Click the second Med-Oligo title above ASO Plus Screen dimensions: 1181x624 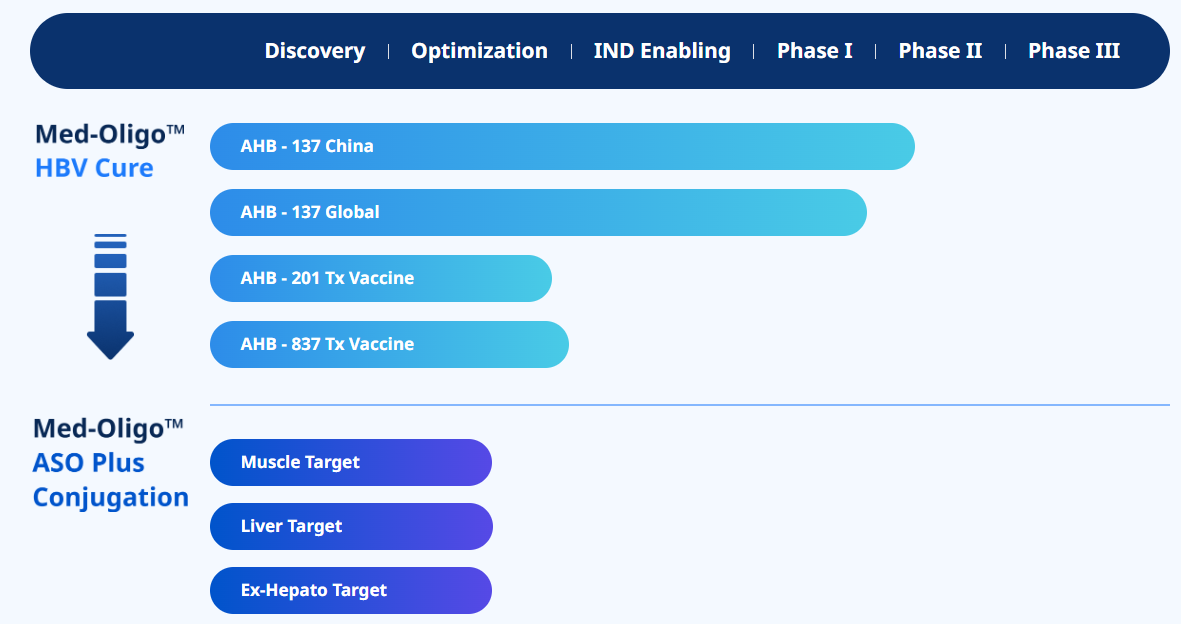pos(108,429)
